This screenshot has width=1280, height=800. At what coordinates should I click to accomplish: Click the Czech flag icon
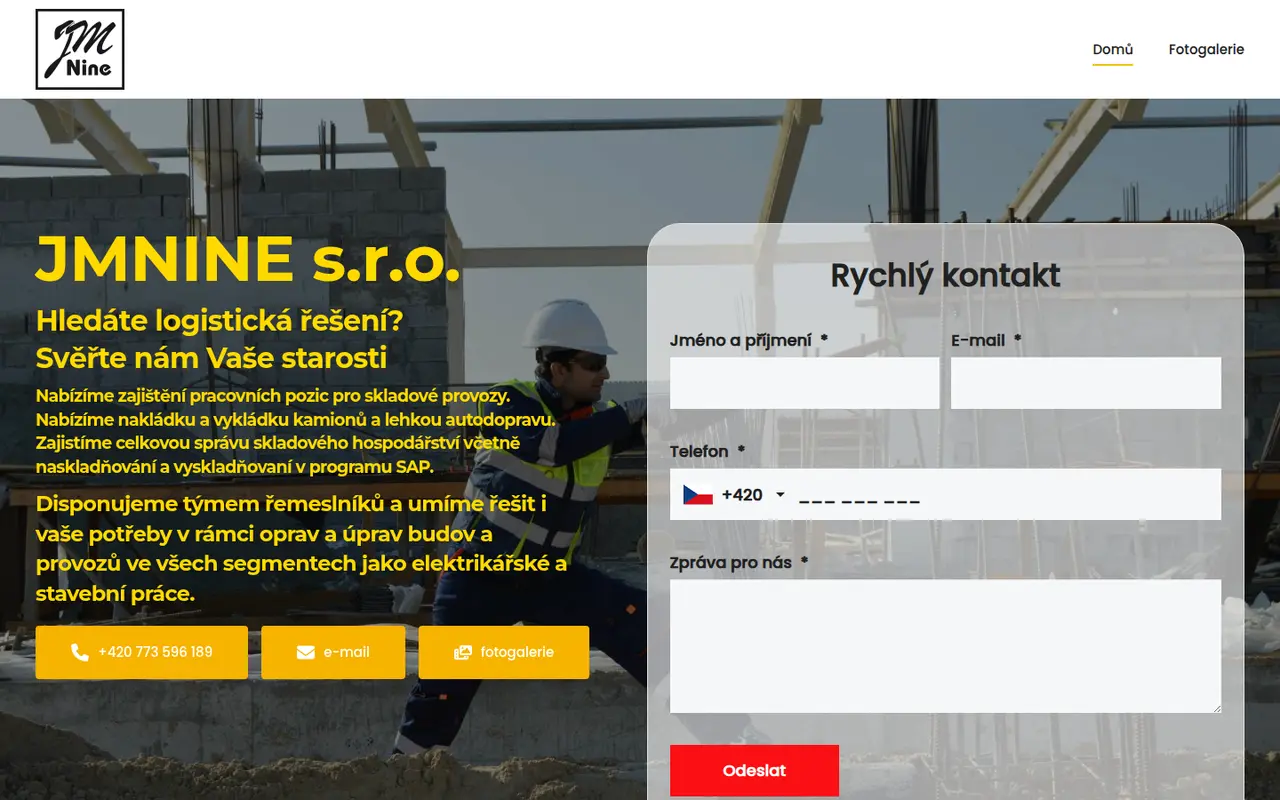[698, 495]
